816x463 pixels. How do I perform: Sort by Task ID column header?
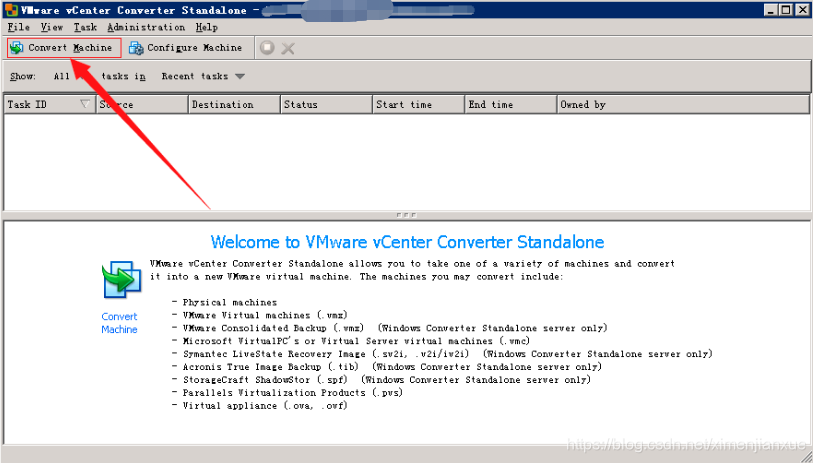click(50, 105)
